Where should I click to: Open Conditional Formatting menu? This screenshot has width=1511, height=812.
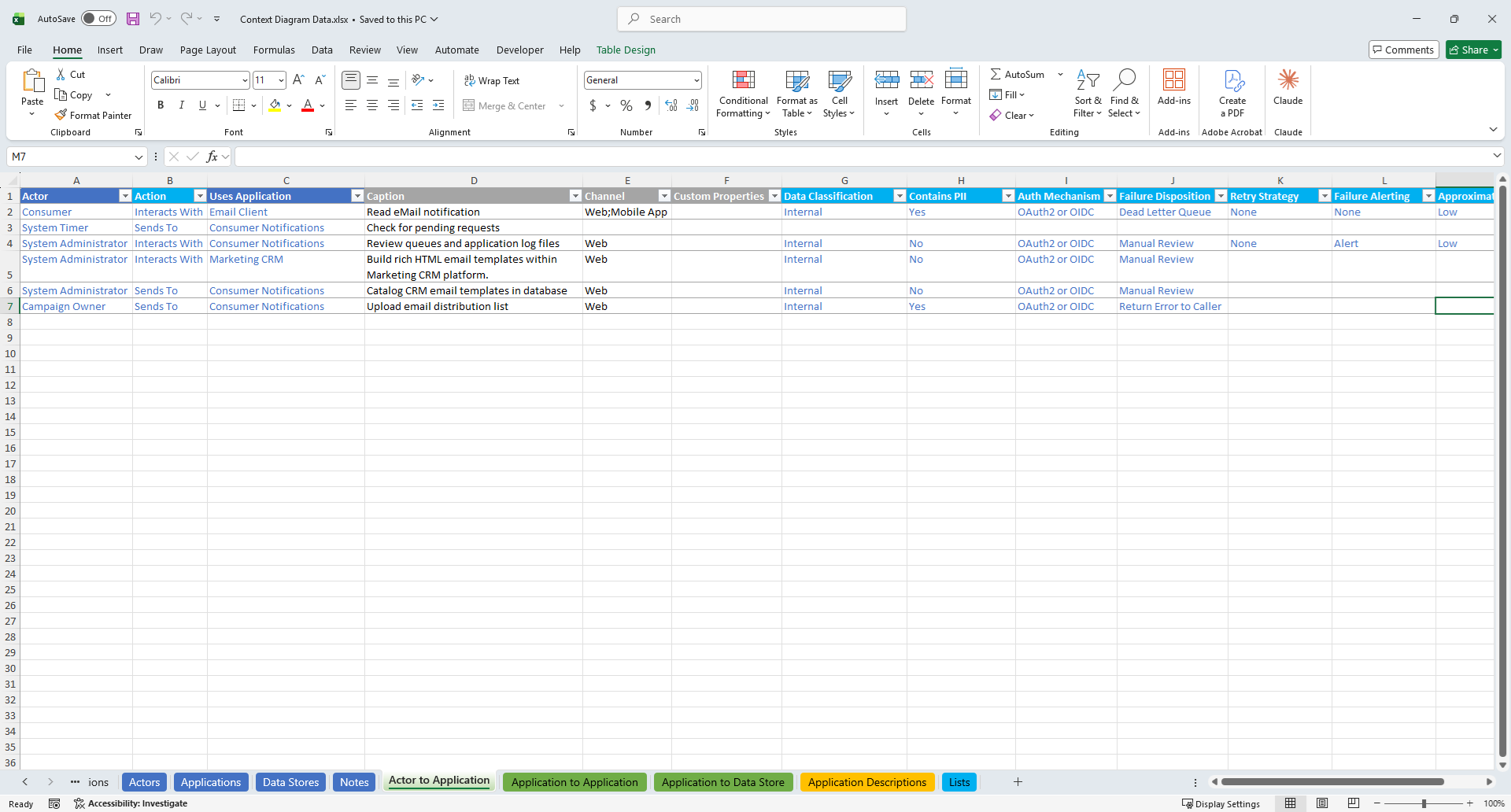[x=744, y=94]
